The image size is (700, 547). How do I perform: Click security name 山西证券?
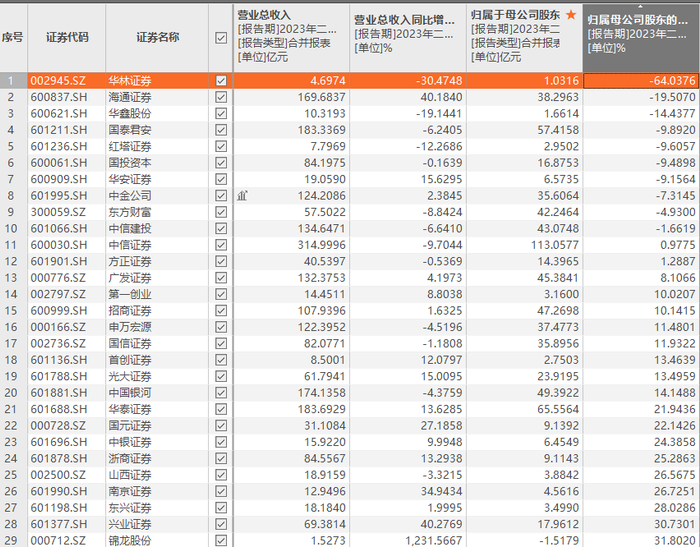(x=130, y=475)
